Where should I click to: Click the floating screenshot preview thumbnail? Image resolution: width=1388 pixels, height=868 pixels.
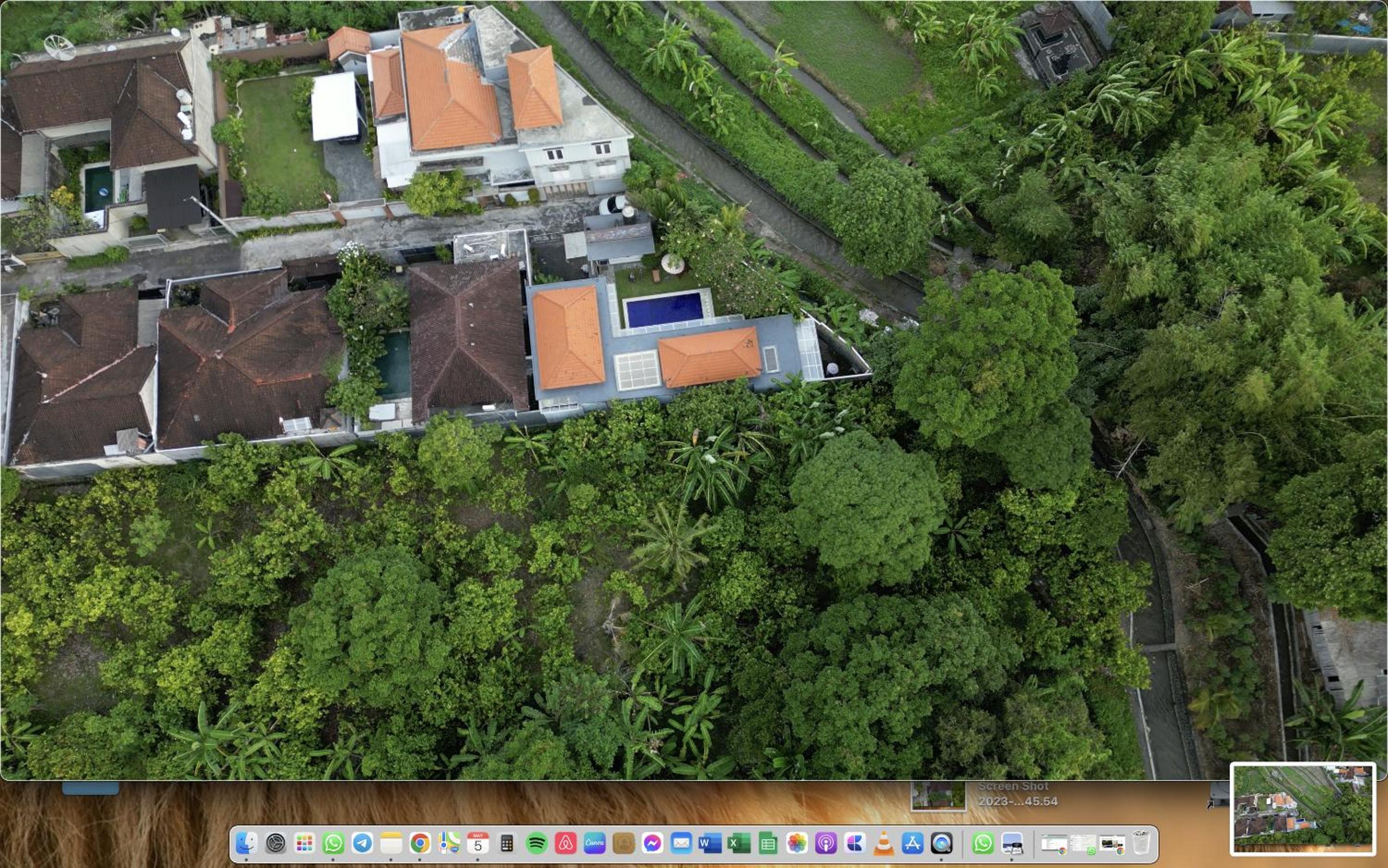click(x=1303, y=809)
